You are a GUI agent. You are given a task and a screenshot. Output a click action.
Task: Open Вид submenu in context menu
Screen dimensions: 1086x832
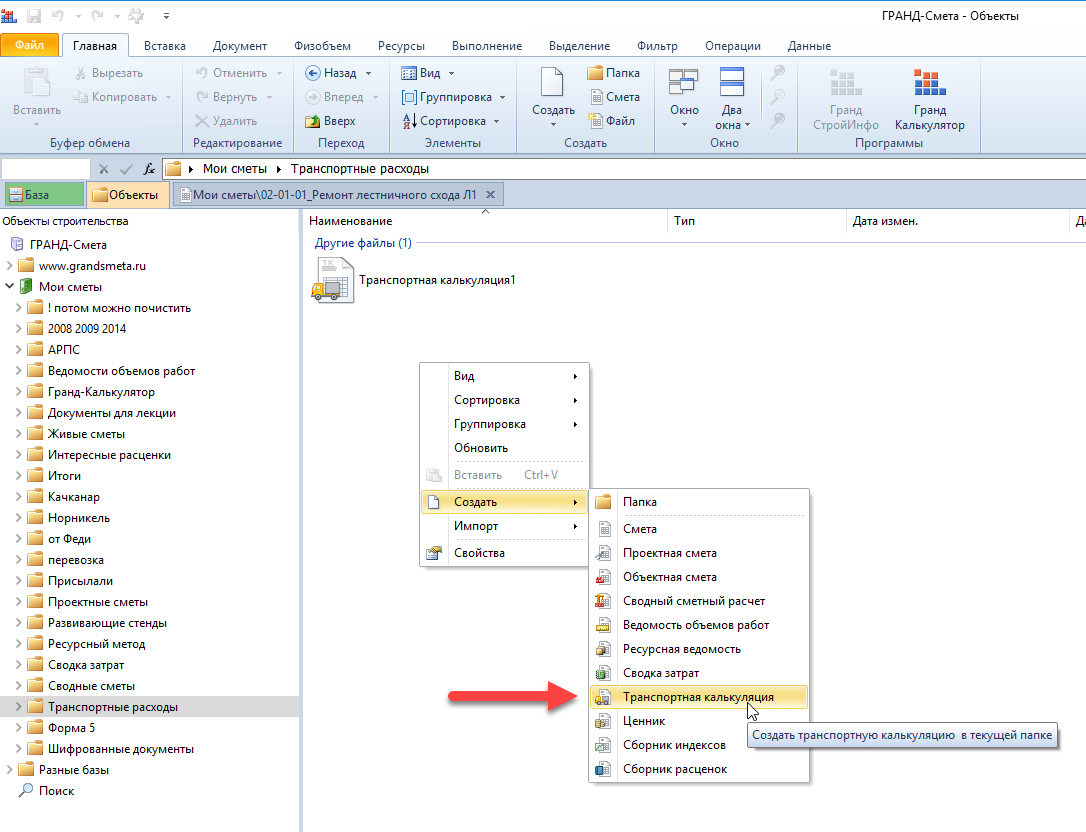(x=504, y=375)
